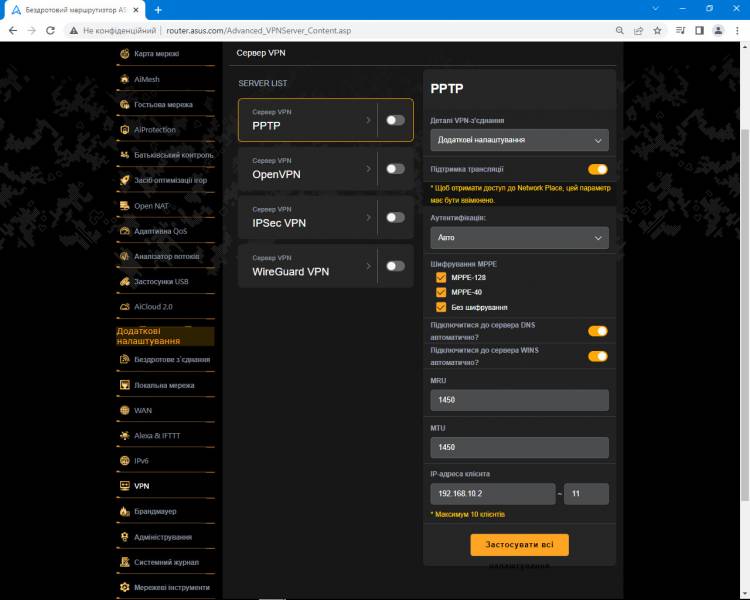The width and height of the screenshot is (750, 600).
Task: Click the Wireless connection icon
Action: tap(125, 359)
